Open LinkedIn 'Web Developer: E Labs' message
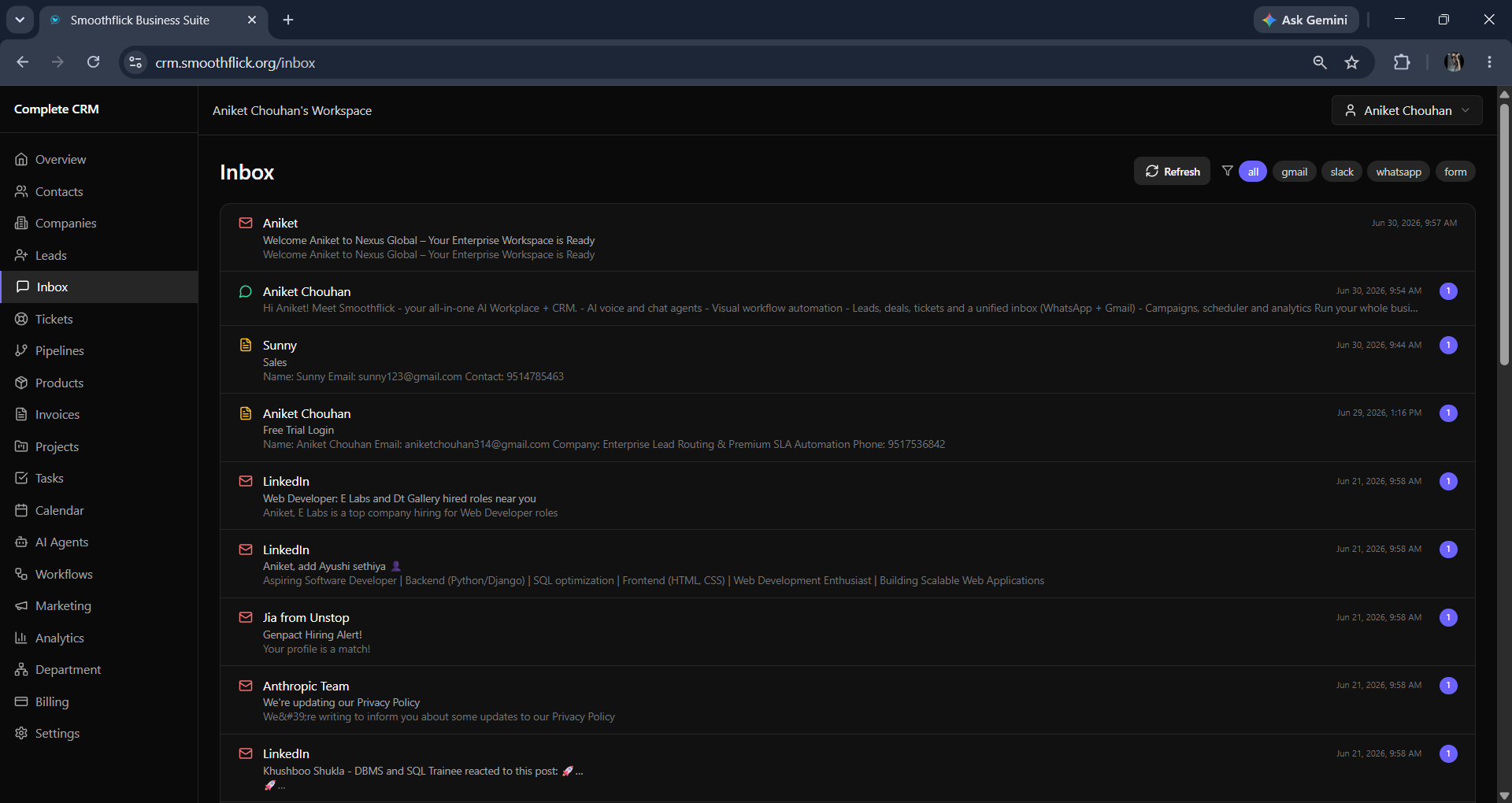 847,496
